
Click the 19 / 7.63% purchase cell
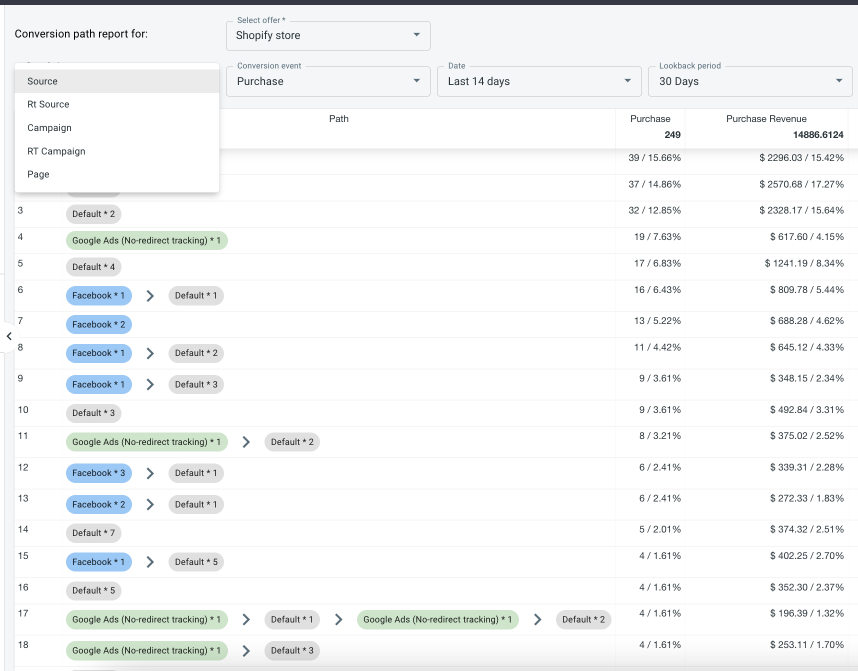[x=657, y=237]
